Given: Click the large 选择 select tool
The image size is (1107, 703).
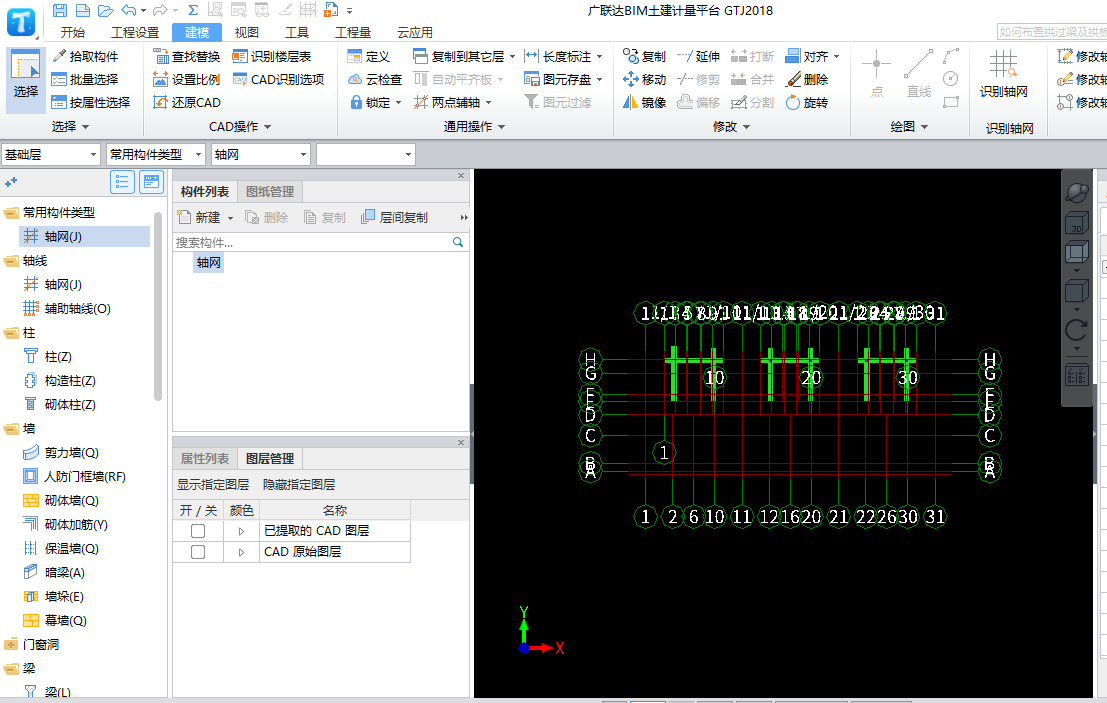Looking at the screenshot, I should [26, 81].
